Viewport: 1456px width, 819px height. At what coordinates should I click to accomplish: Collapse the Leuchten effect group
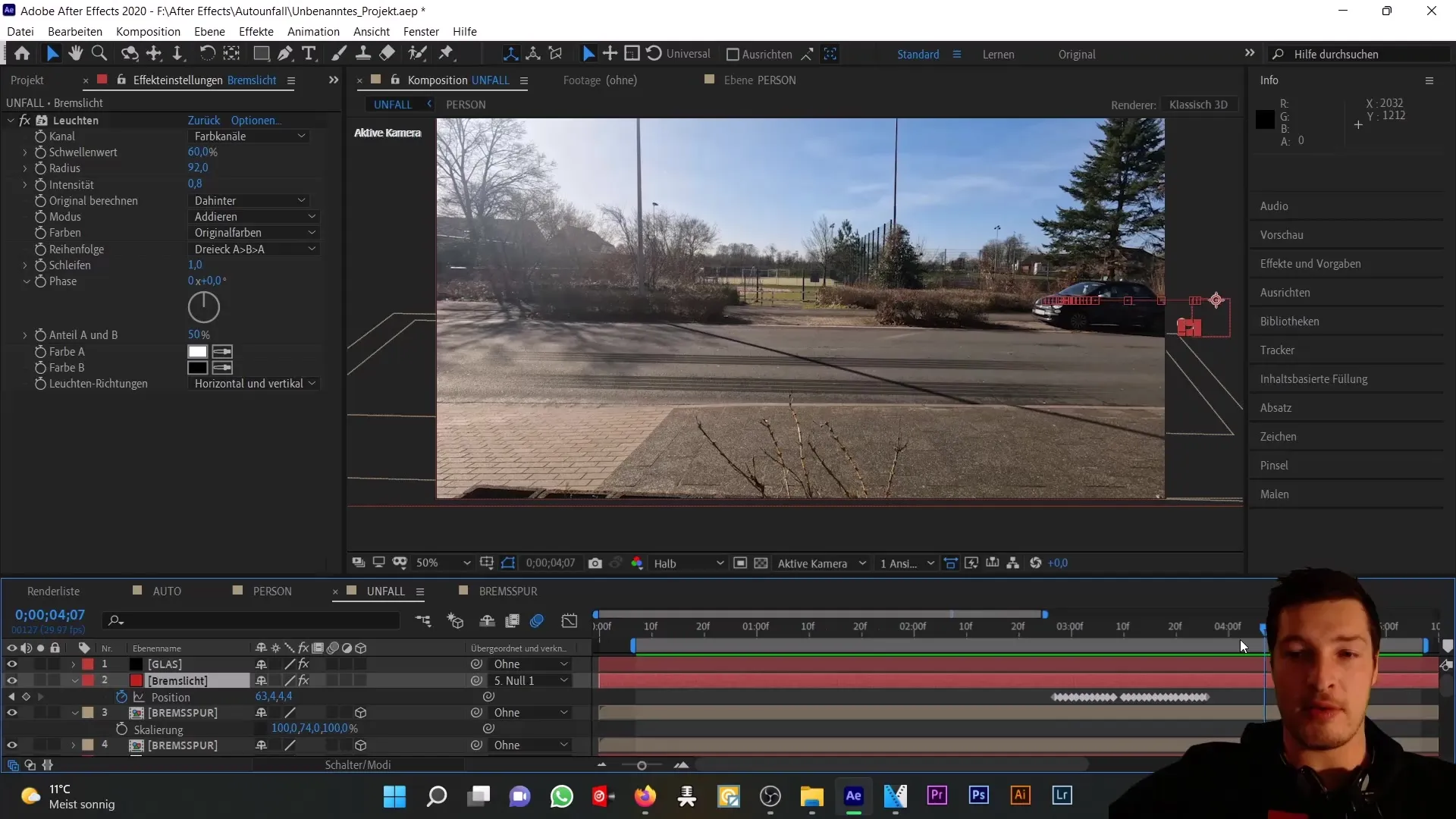pyautogui.click(x=11, y=121)
